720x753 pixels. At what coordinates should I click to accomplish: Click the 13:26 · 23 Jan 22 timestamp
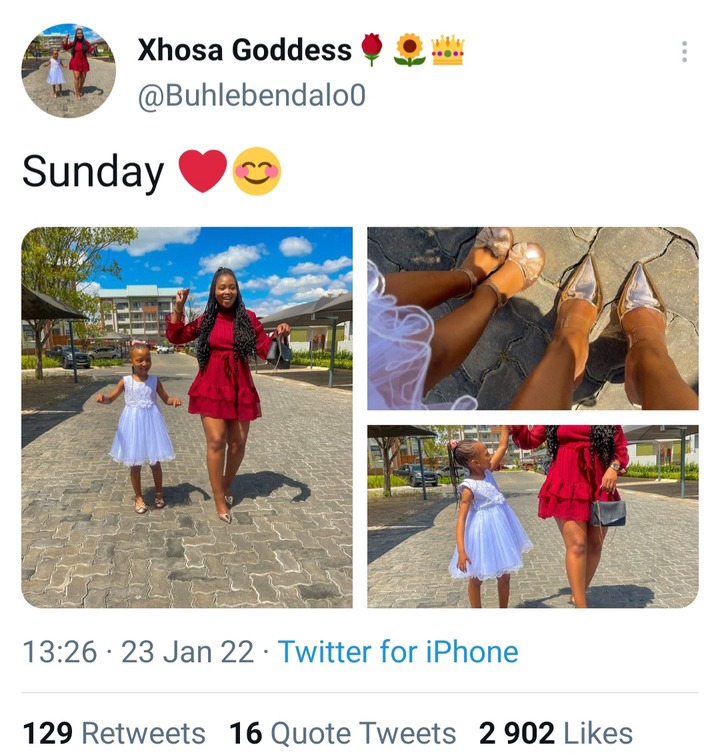pos(138,652)
